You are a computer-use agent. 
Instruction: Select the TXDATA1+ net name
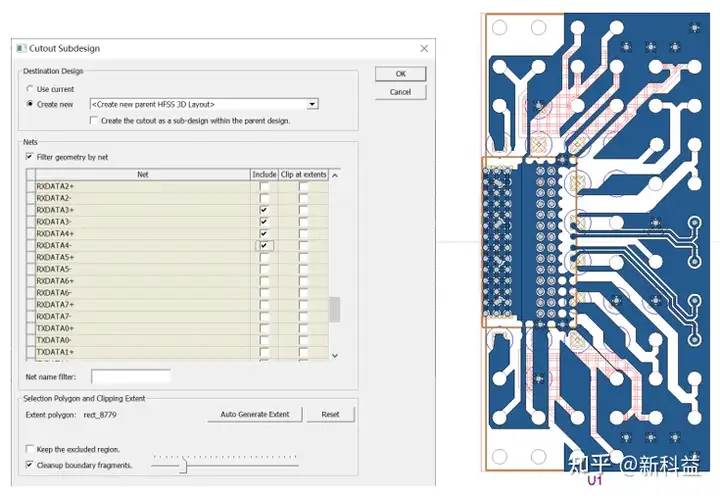(x=55, y=352)
